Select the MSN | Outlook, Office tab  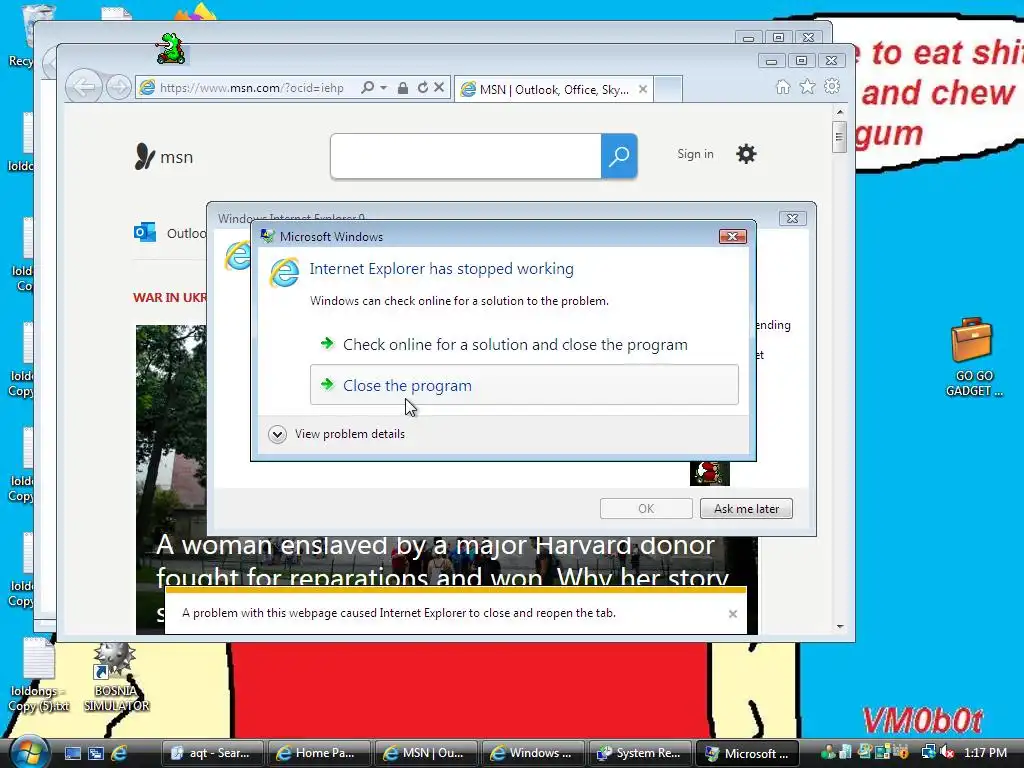coord(554,89)
